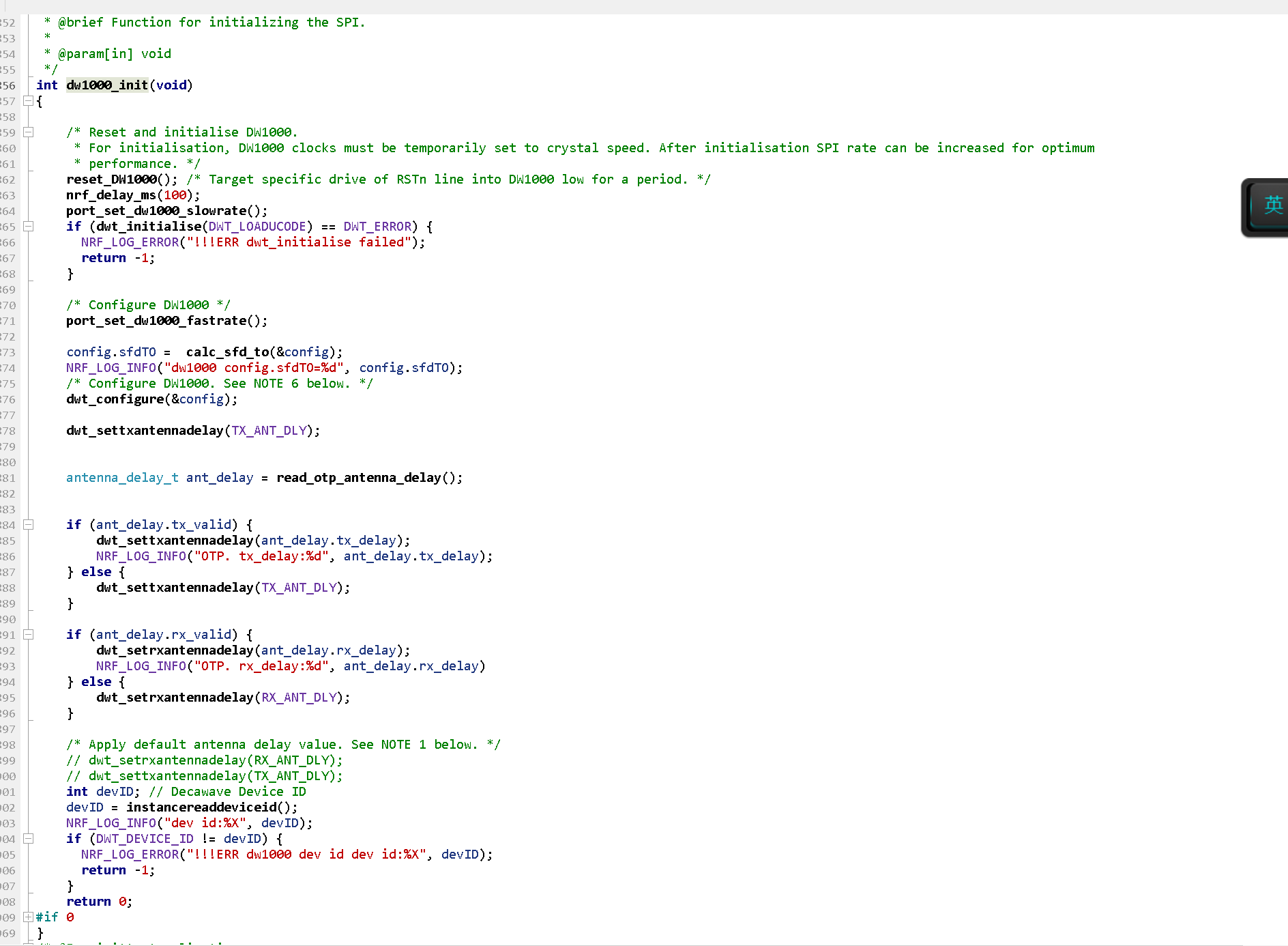This screenshot has width=1288, height=946.
Task: Click the OTP. tx_delay:%d log string
Action: tap(261, 556)
